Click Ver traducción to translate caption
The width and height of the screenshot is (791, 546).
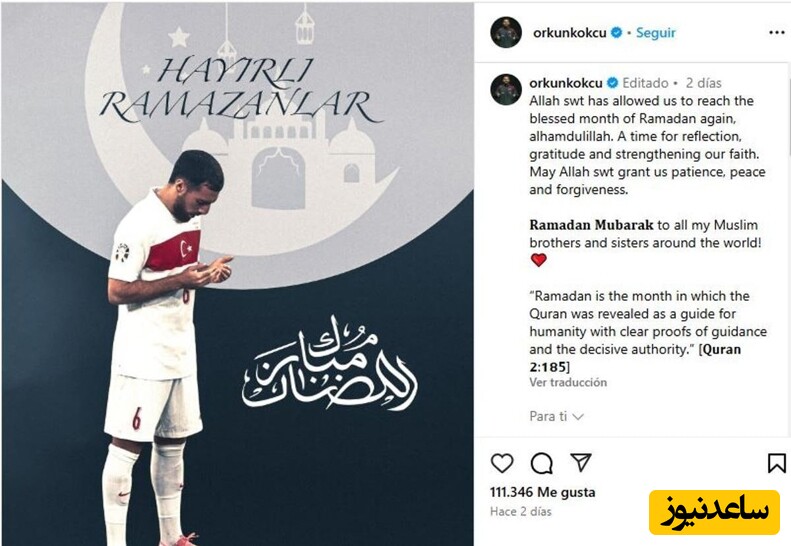[x=568, y=383]
